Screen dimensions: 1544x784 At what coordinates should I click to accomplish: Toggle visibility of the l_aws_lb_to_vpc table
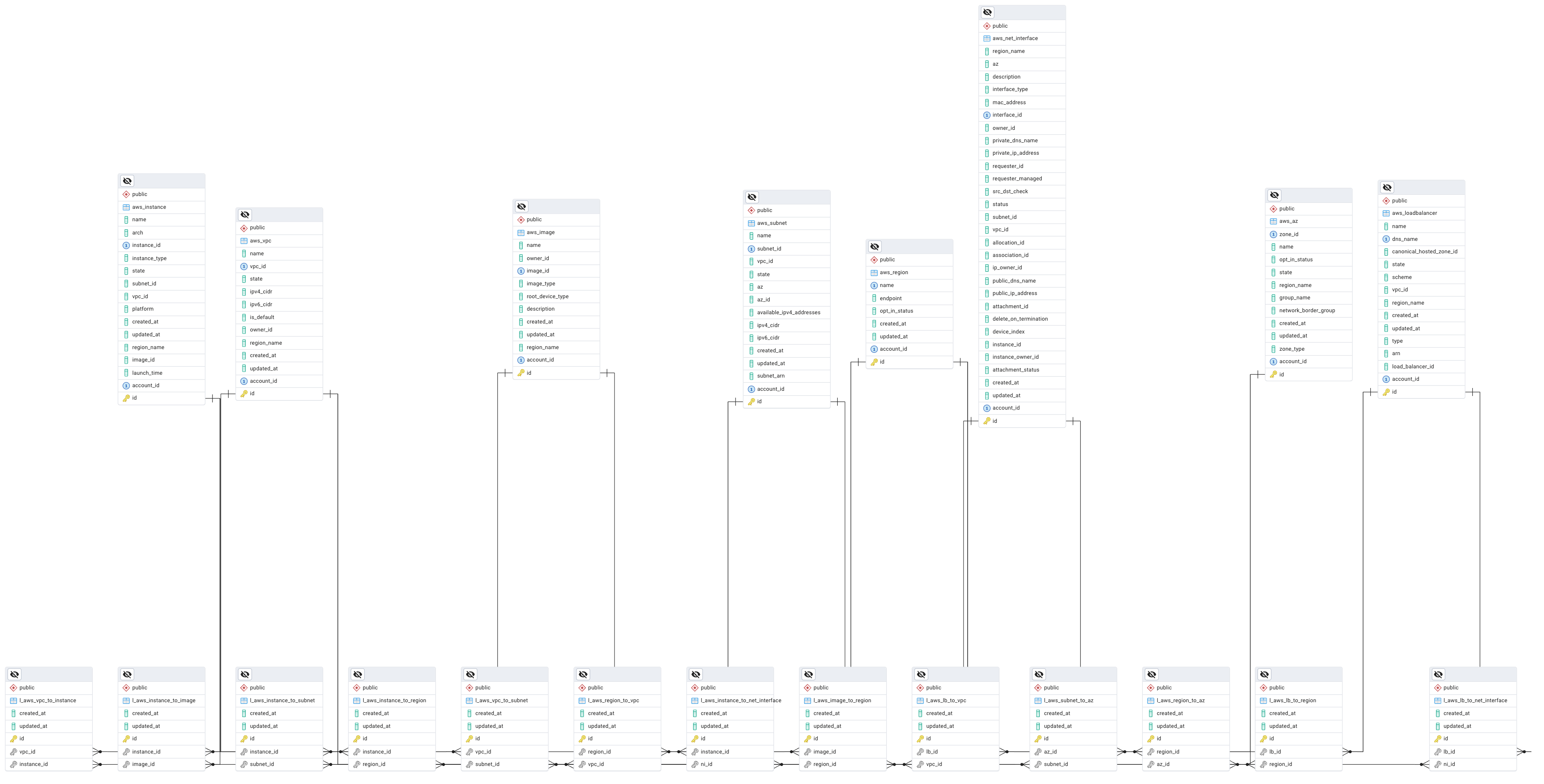(921, 674)
